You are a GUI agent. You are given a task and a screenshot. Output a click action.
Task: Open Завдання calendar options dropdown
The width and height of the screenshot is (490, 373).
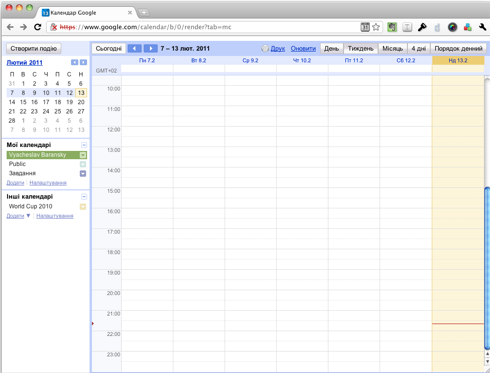click(x=83, y=174)
